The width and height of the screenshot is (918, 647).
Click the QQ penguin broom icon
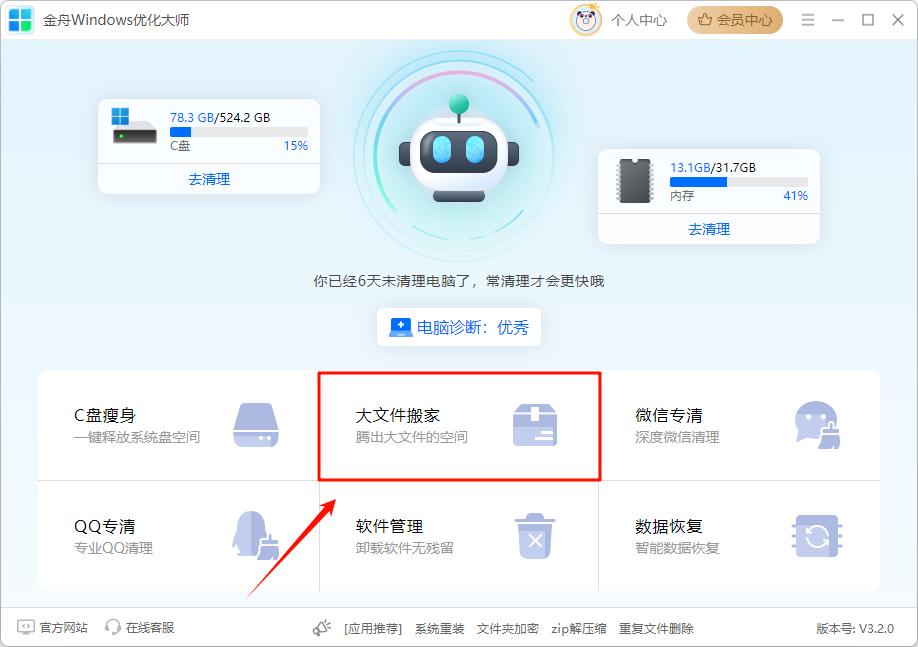coord(255,536)
